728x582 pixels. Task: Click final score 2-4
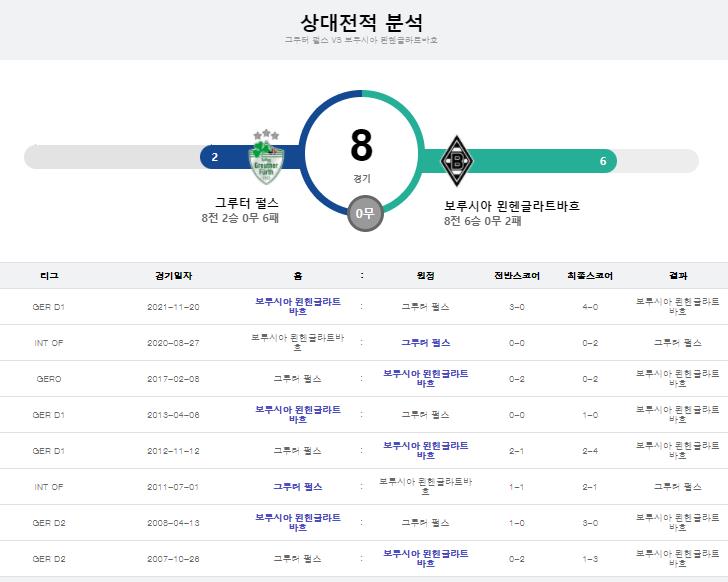pyautogui.click(x=590, y=451)
